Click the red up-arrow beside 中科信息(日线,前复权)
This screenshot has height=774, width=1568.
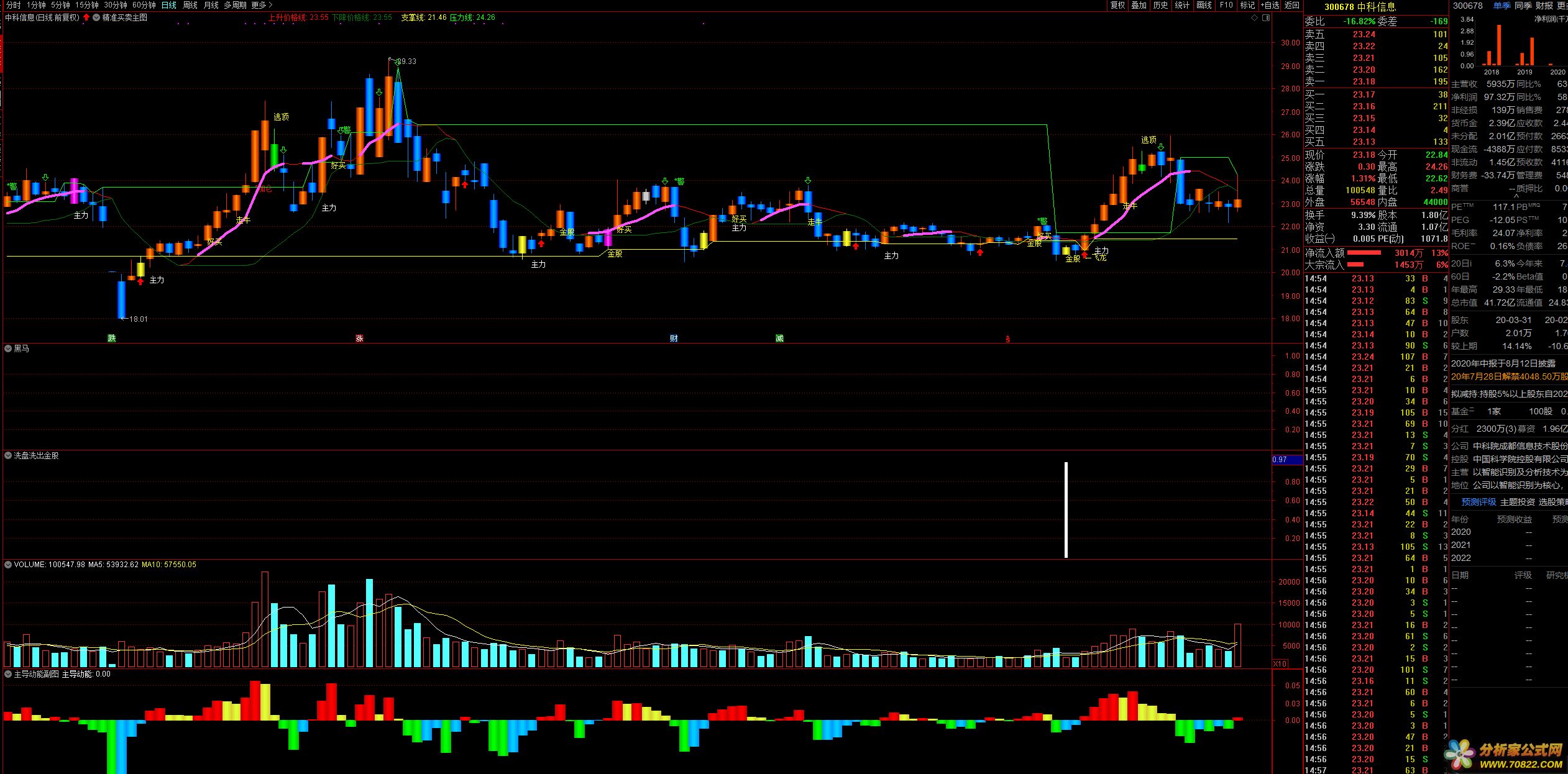pos(86,17)
